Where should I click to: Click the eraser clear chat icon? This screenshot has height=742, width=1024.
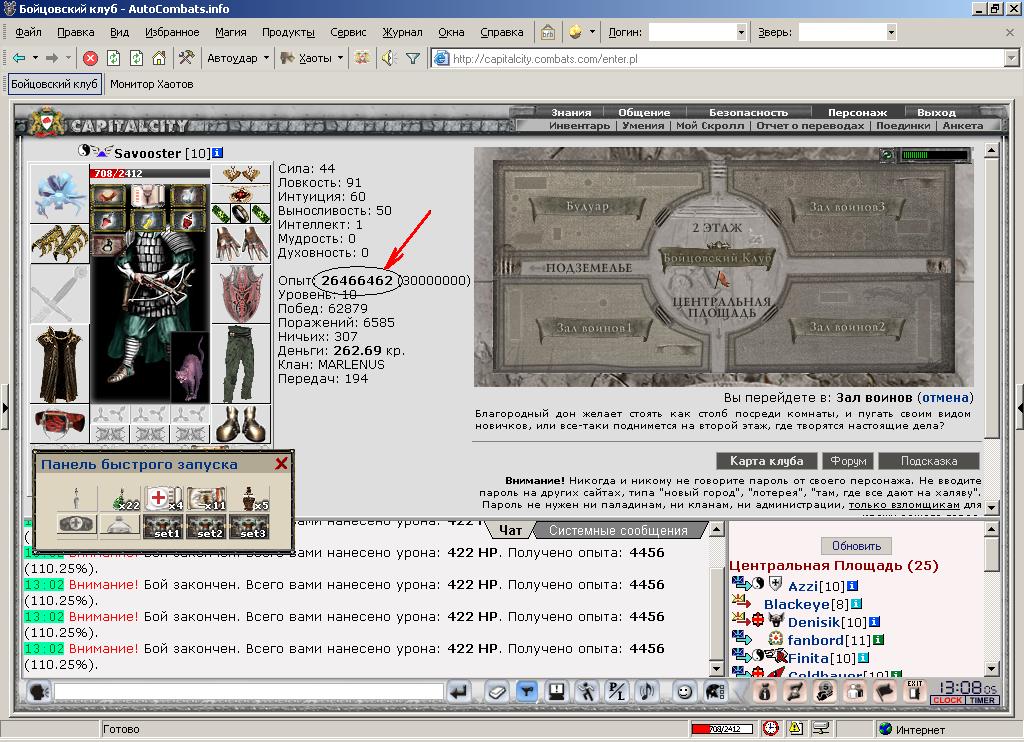click(497, 692)
